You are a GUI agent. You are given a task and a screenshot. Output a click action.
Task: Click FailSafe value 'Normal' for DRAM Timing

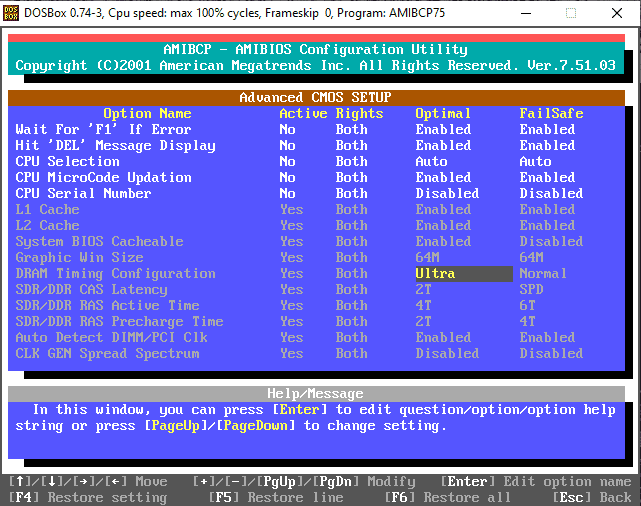click(543, 273)
